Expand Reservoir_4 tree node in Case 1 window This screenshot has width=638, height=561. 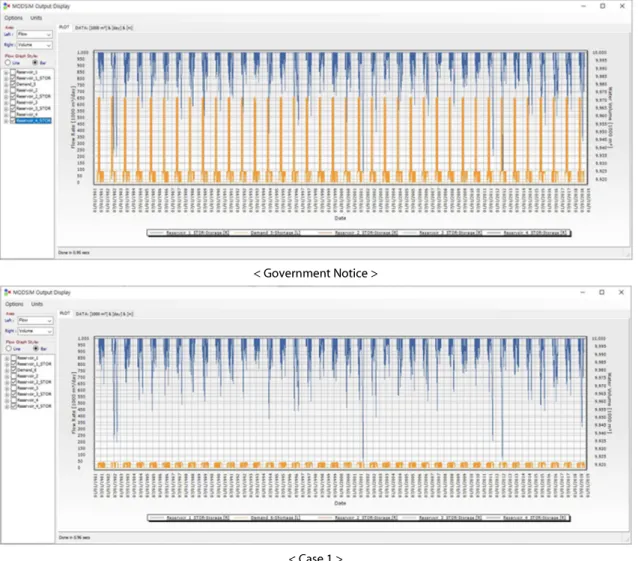(7, 400)
